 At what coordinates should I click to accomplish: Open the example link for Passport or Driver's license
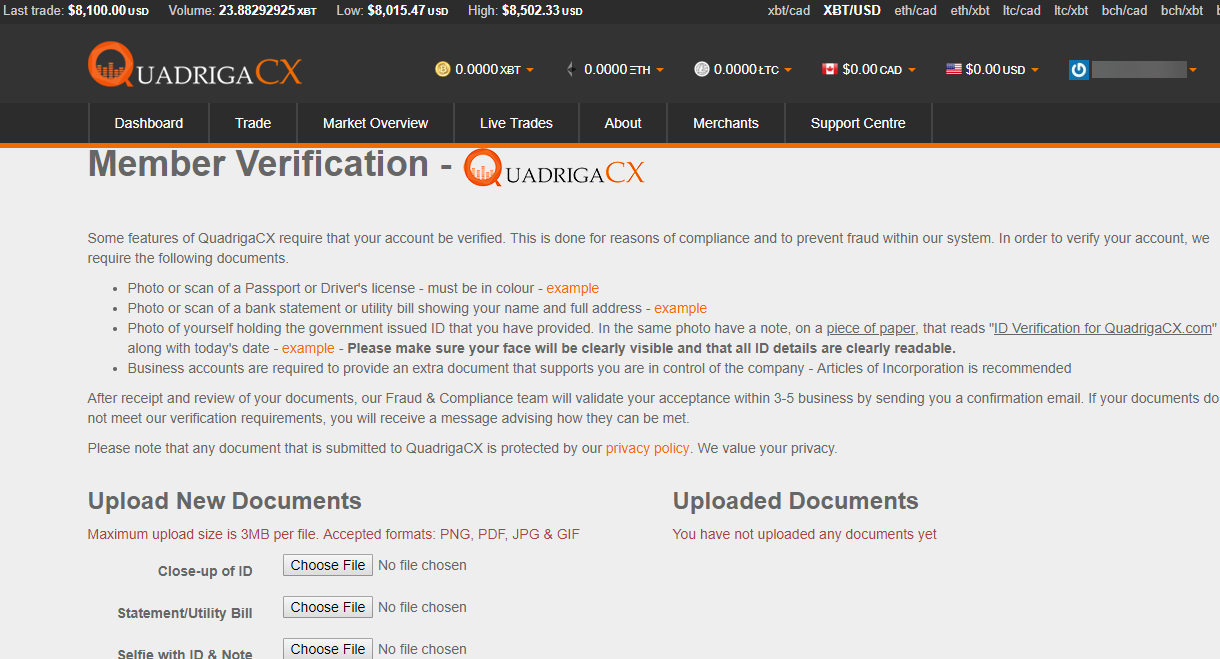tap(573, 288)
